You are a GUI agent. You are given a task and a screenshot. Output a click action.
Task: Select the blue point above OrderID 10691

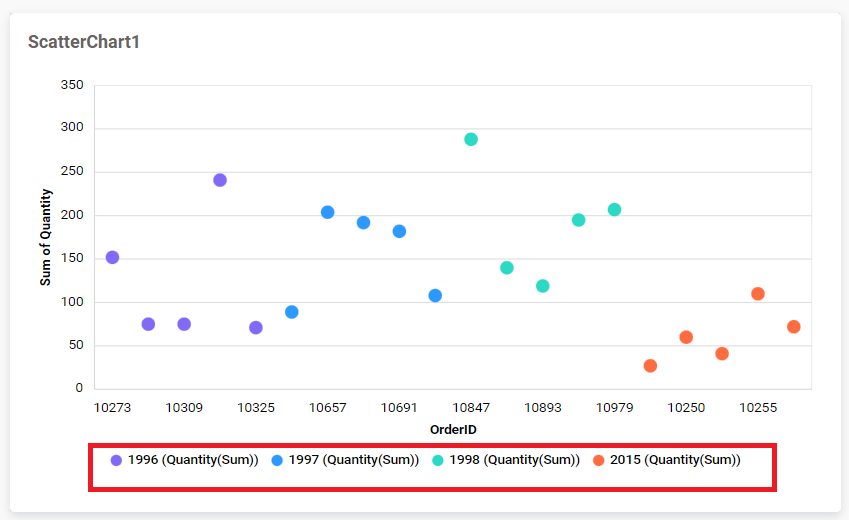click(399, 231)
